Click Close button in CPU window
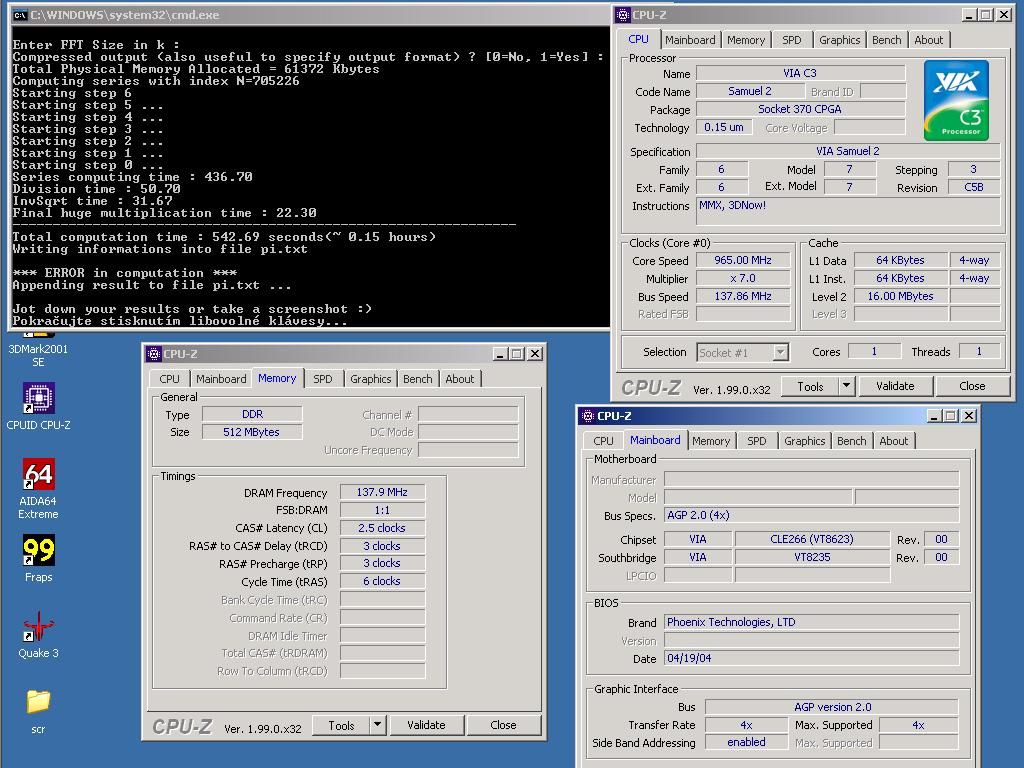Viewport: 1024px width, 768px height. pyautogui.click(x=972, y=386)
